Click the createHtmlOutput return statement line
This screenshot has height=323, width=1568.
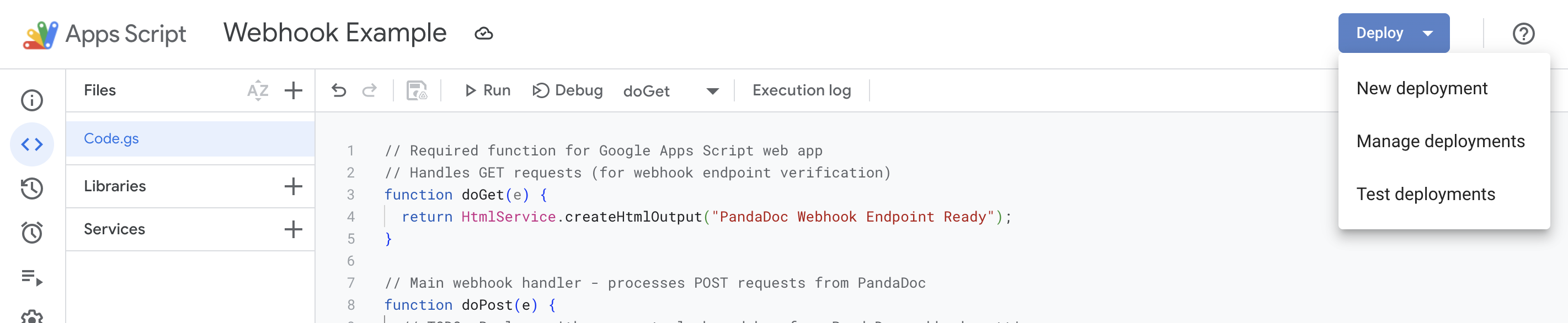pos(706,217)
